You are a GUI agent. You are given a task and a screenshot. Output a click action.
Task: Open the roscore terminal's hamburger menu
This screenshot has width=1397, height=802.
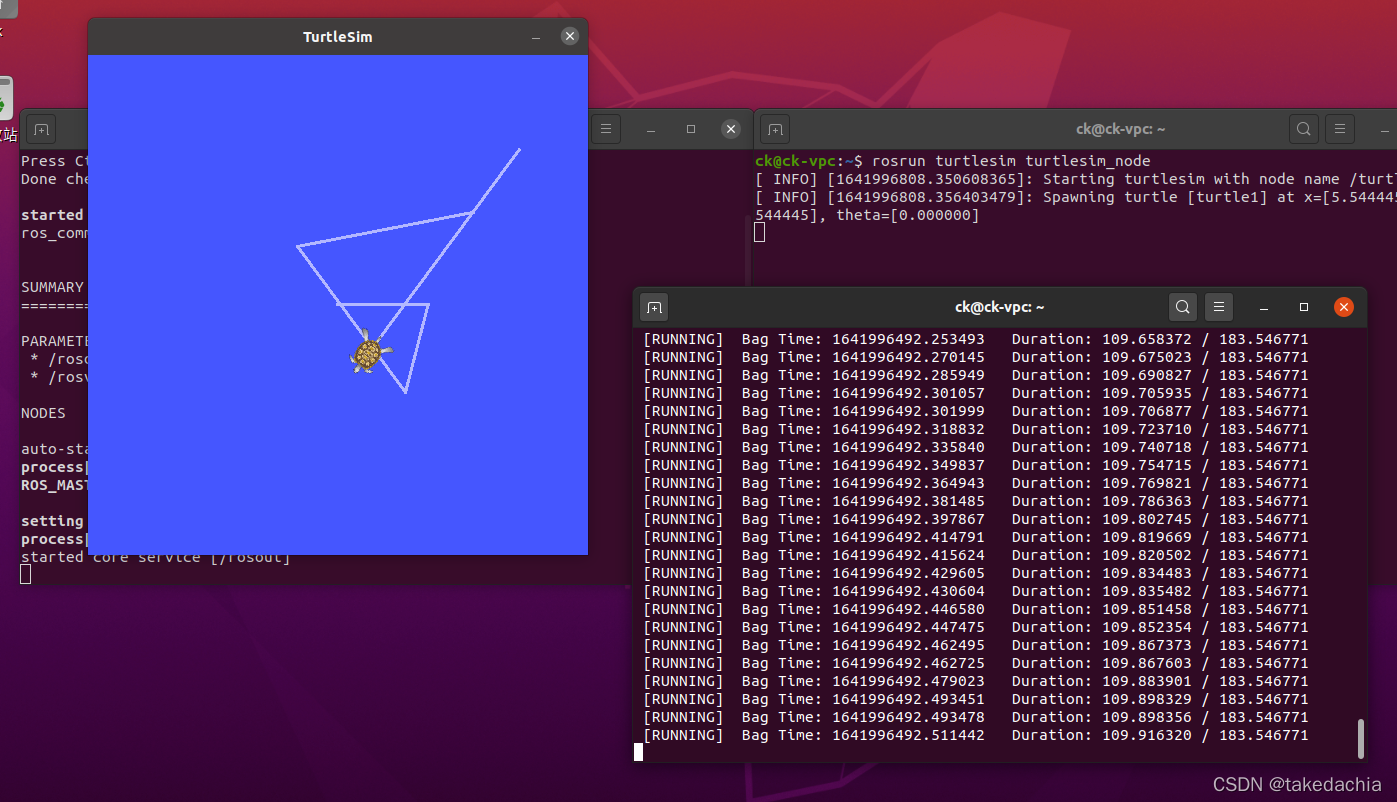pos(605,129)
